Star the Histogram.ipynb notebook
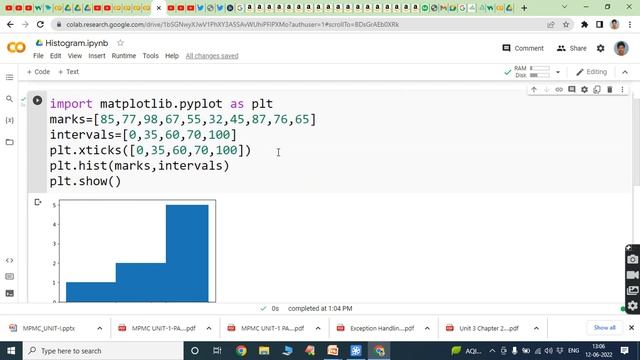The width and height of the screenshot is (640, 360). [120, 43]
